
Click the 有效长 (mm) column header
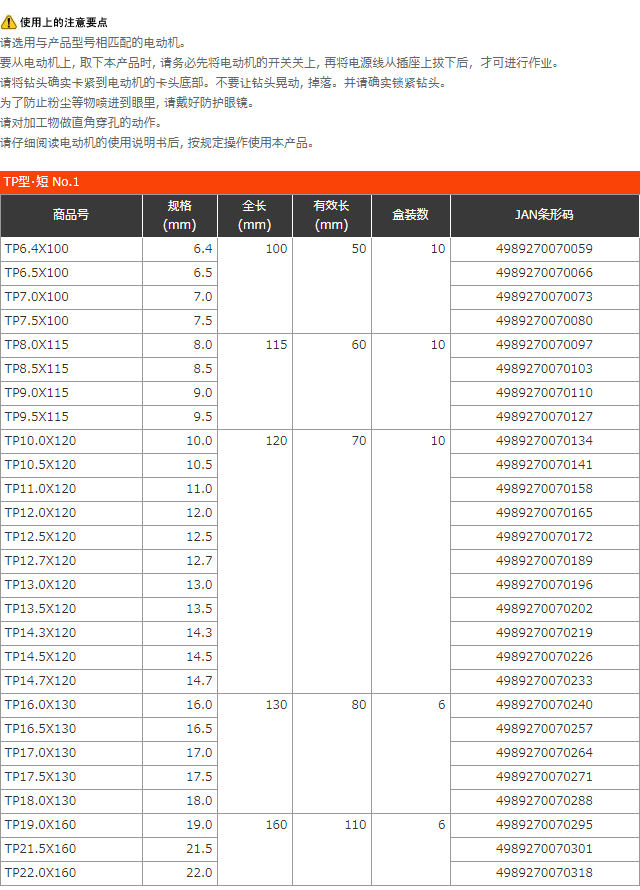click(x=331, y=215)
